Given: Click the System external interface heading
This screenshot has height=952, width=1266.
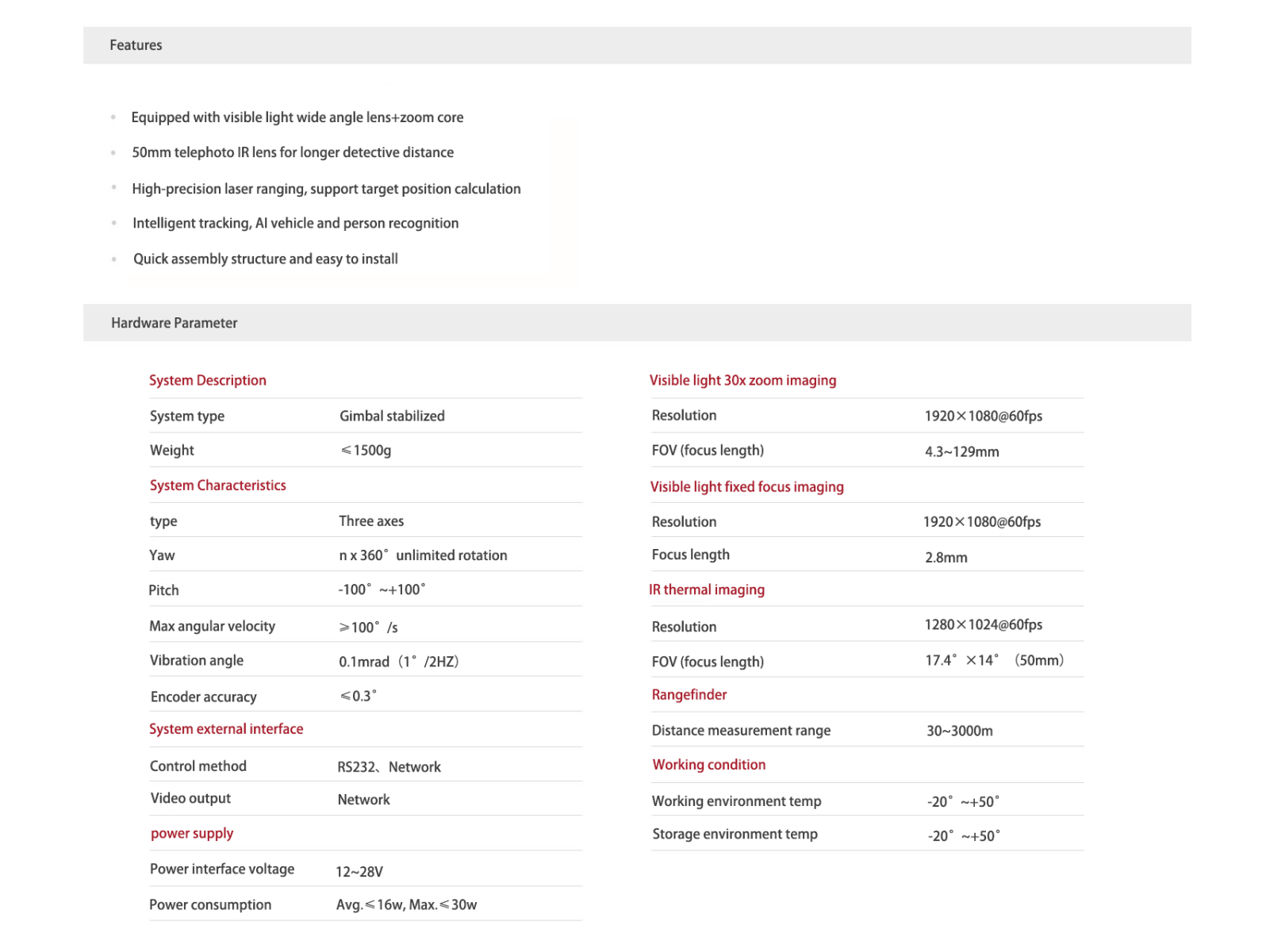Looking at the screenshot, I should point(226,729).
